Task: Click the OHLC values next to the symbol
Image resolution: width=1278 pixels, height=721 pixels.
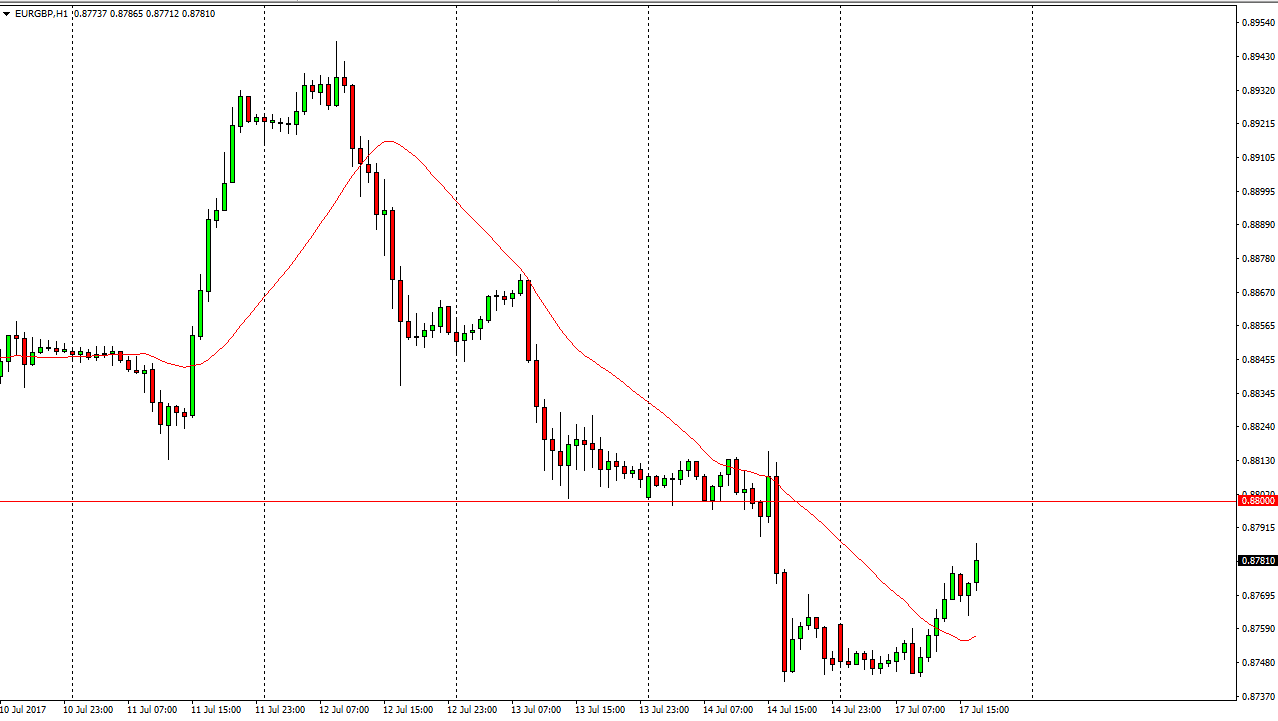Action: pyautogui.click(x=143, y=13)
